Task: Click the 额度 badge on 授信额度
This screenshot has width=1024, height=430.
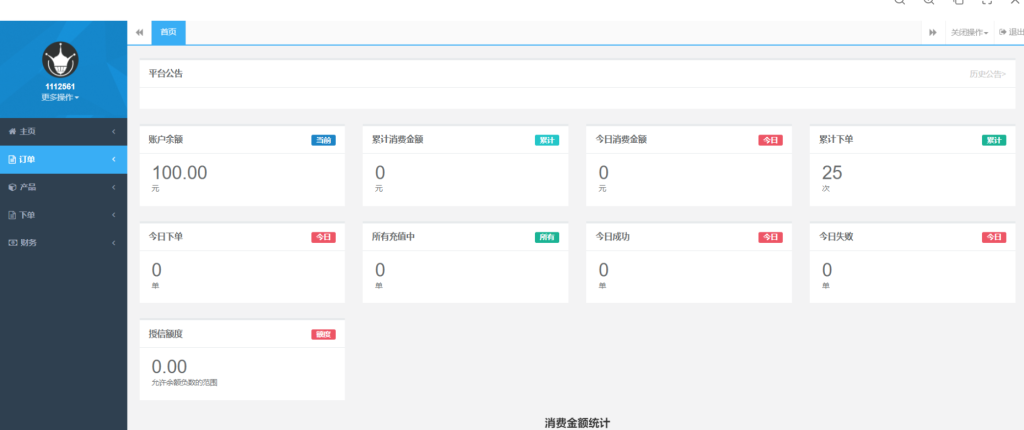Action: 323,335
